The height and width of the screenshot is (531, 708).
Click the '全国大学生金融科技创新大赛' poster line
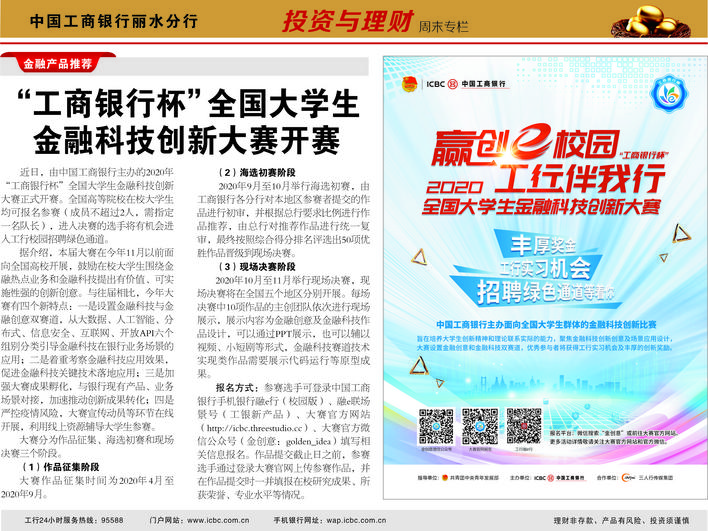pos(541,206)
